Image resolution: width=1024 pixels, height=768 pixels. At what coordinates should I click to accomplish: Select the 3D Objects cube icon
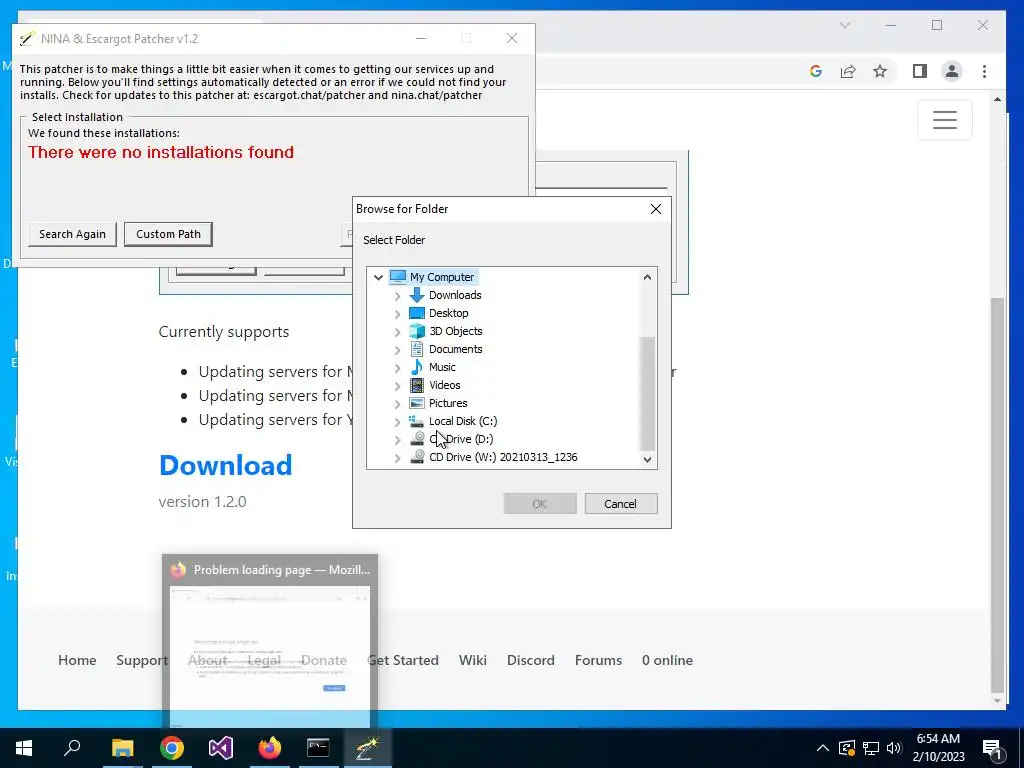pyautogui.click(x=417, y=331)
